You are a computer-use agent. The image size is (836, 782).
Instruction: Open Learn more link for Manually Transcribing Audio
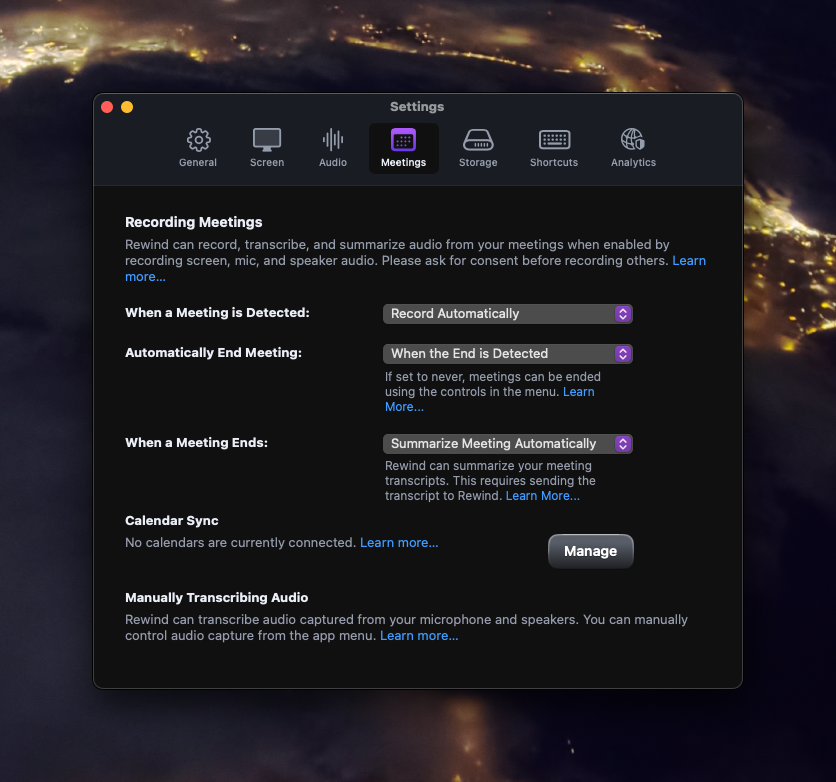[x=419, y=636]
